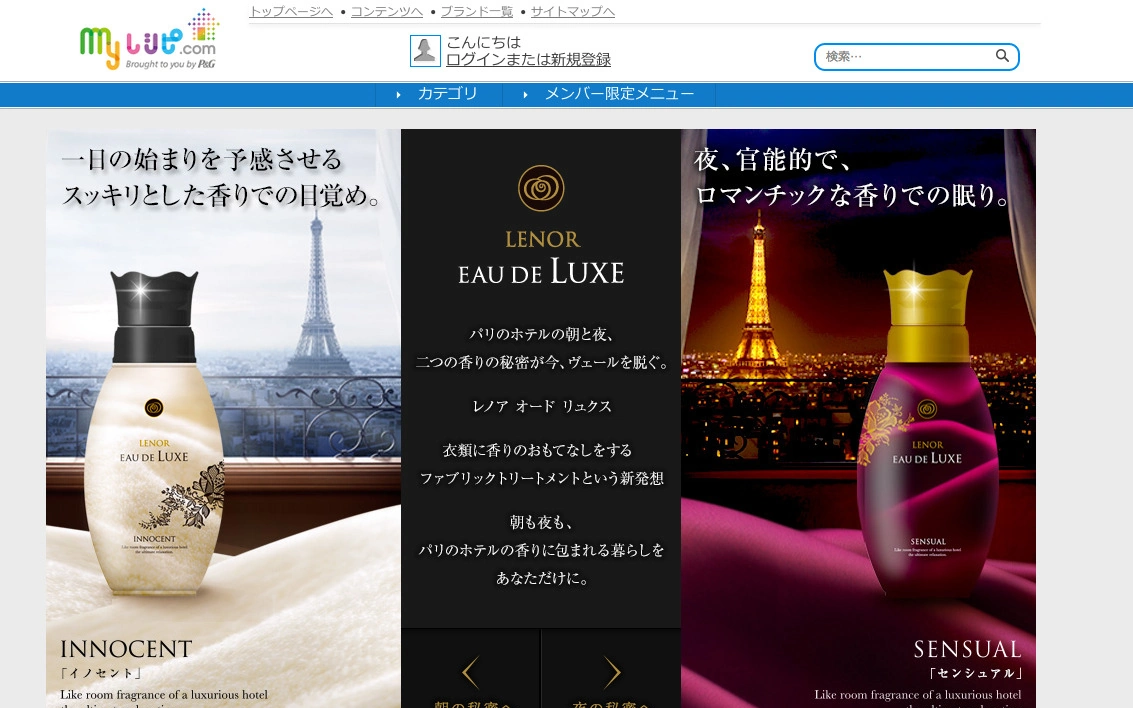1133x708 pixels.
Task: Click the MyLife.com logo
Action: coord(149,40)
